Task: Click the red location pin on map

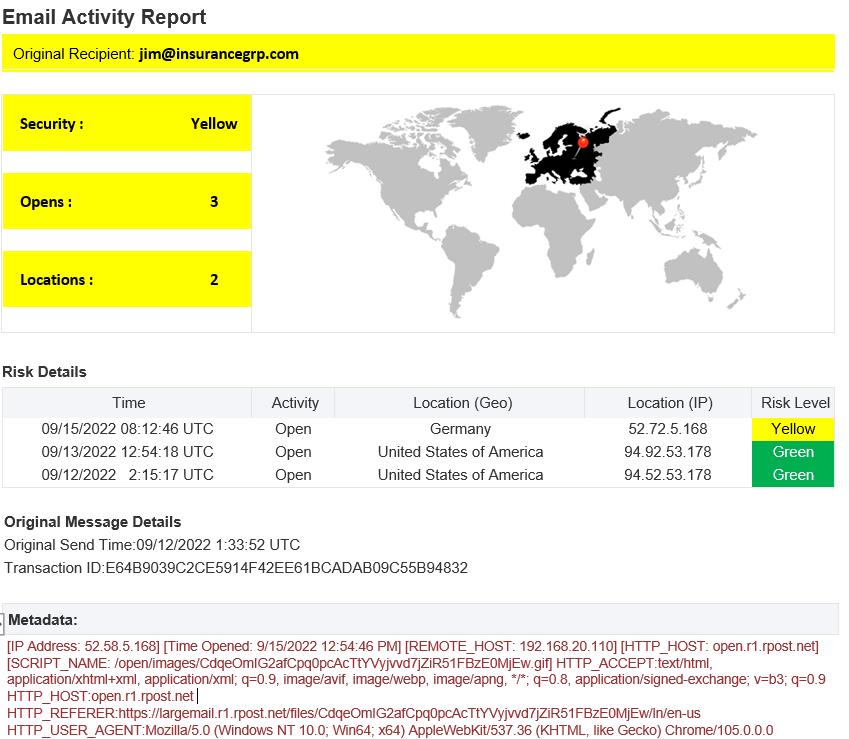Action: (583, 143)
